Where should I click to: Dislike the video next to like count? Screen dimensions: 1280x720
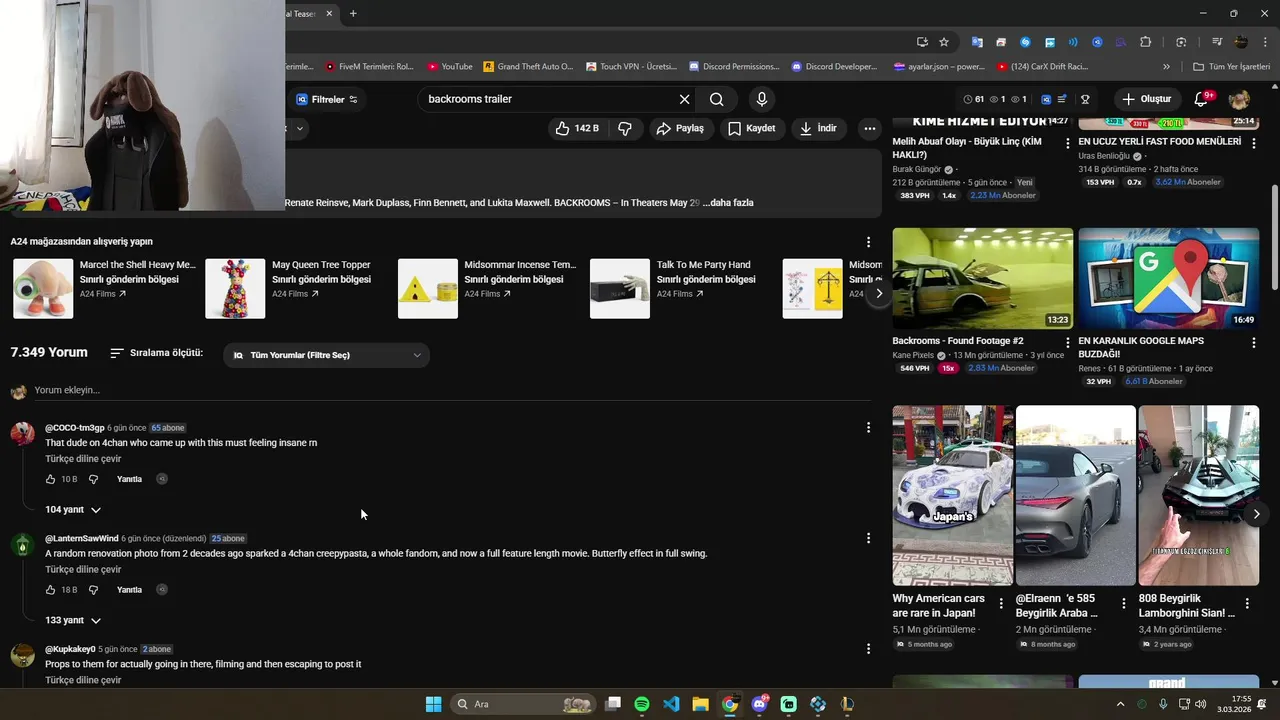click(x=625, y=128)
